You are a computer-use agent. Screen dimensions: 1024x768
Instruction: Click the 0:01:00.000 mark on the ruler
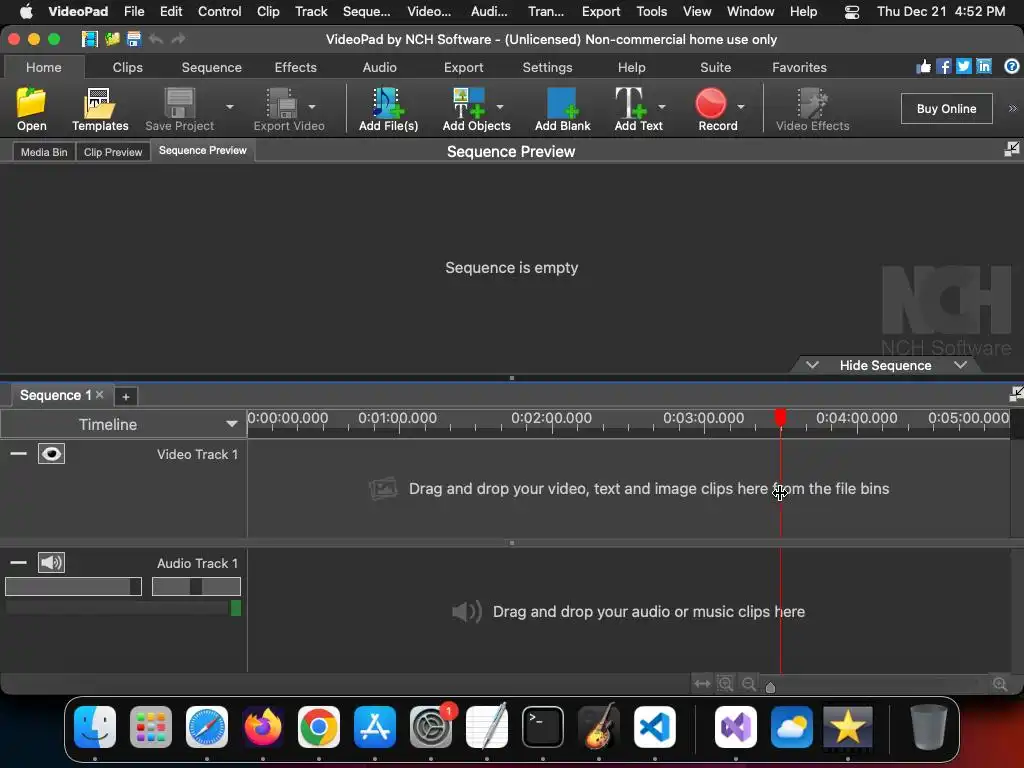click(397, 418)
